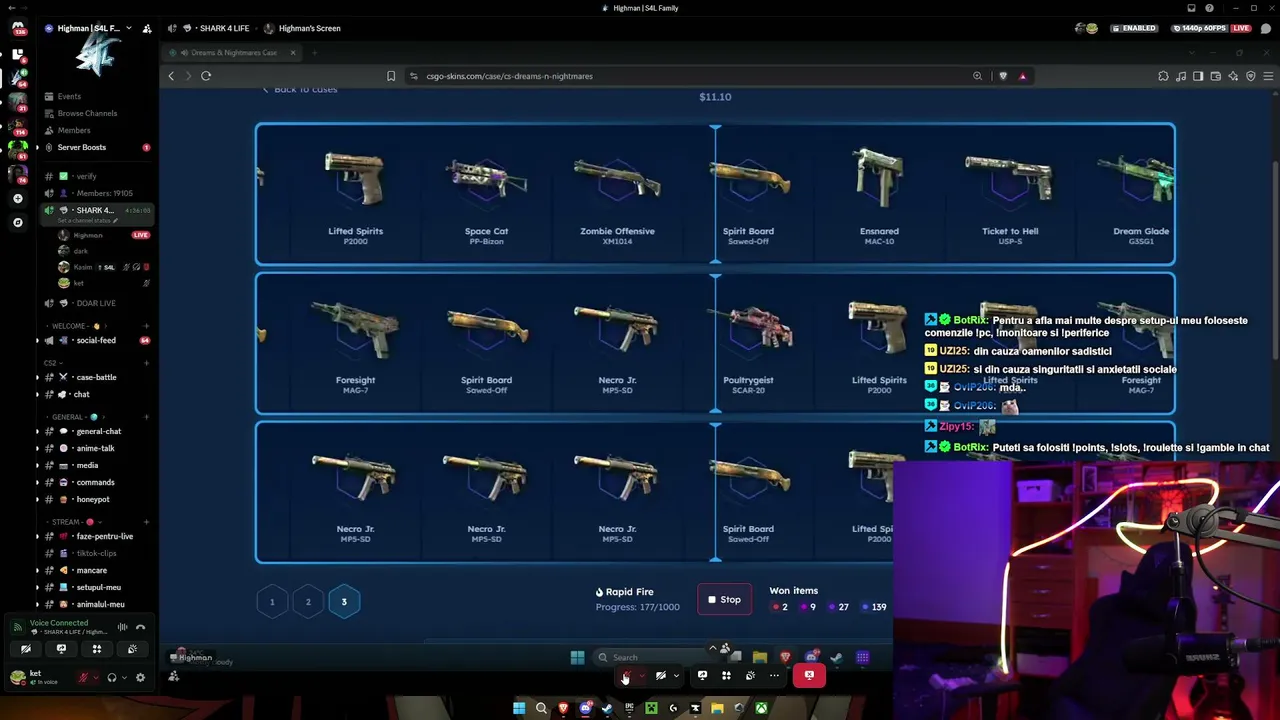This screenshot has height=720, width=1280.
Task: Select case count option 1
Action: [x=272, y=602]
